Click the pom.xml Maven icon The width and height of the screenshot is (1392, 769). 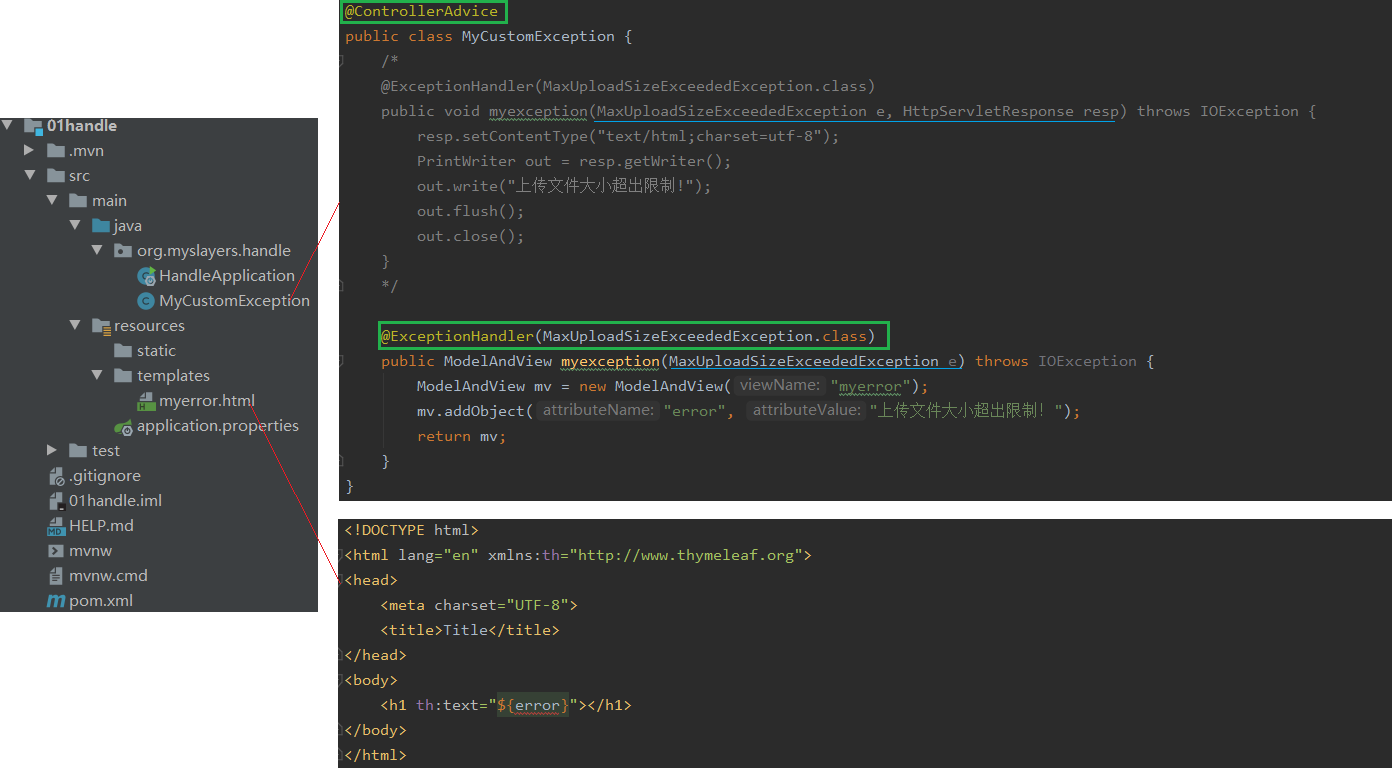tap(56, 601)
